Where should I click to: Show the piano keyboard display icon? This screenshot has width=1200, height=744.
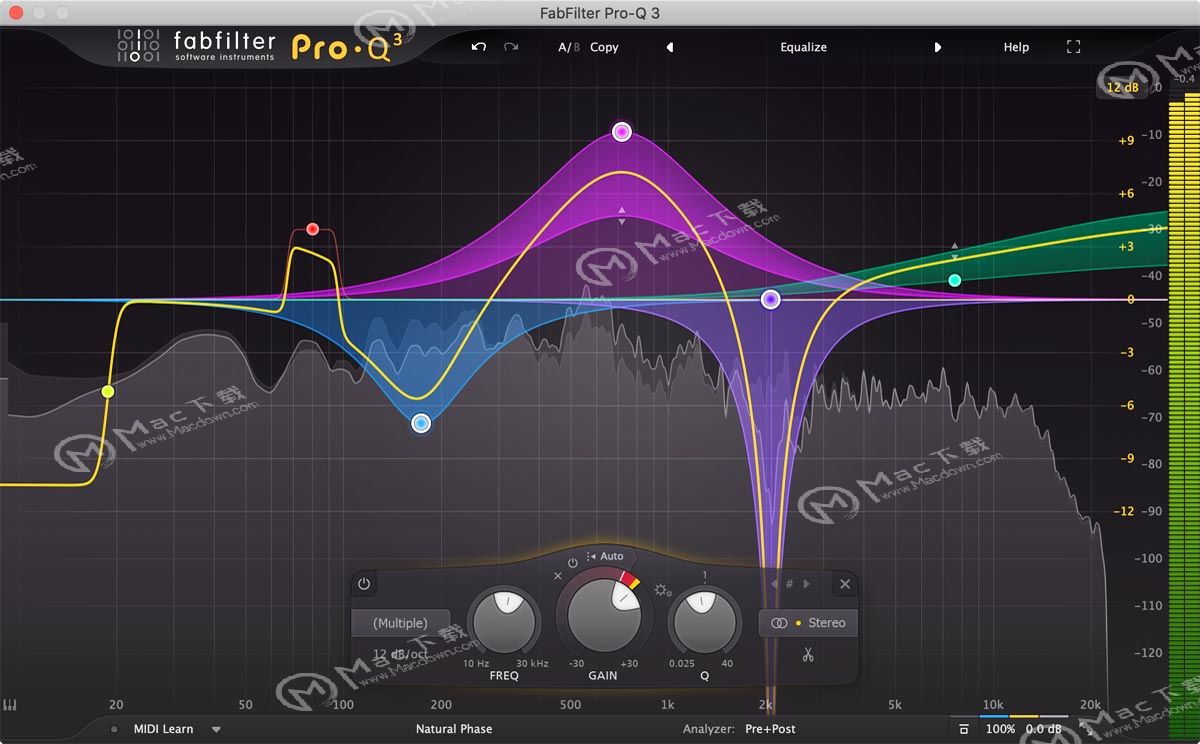[x=11, y=705]
